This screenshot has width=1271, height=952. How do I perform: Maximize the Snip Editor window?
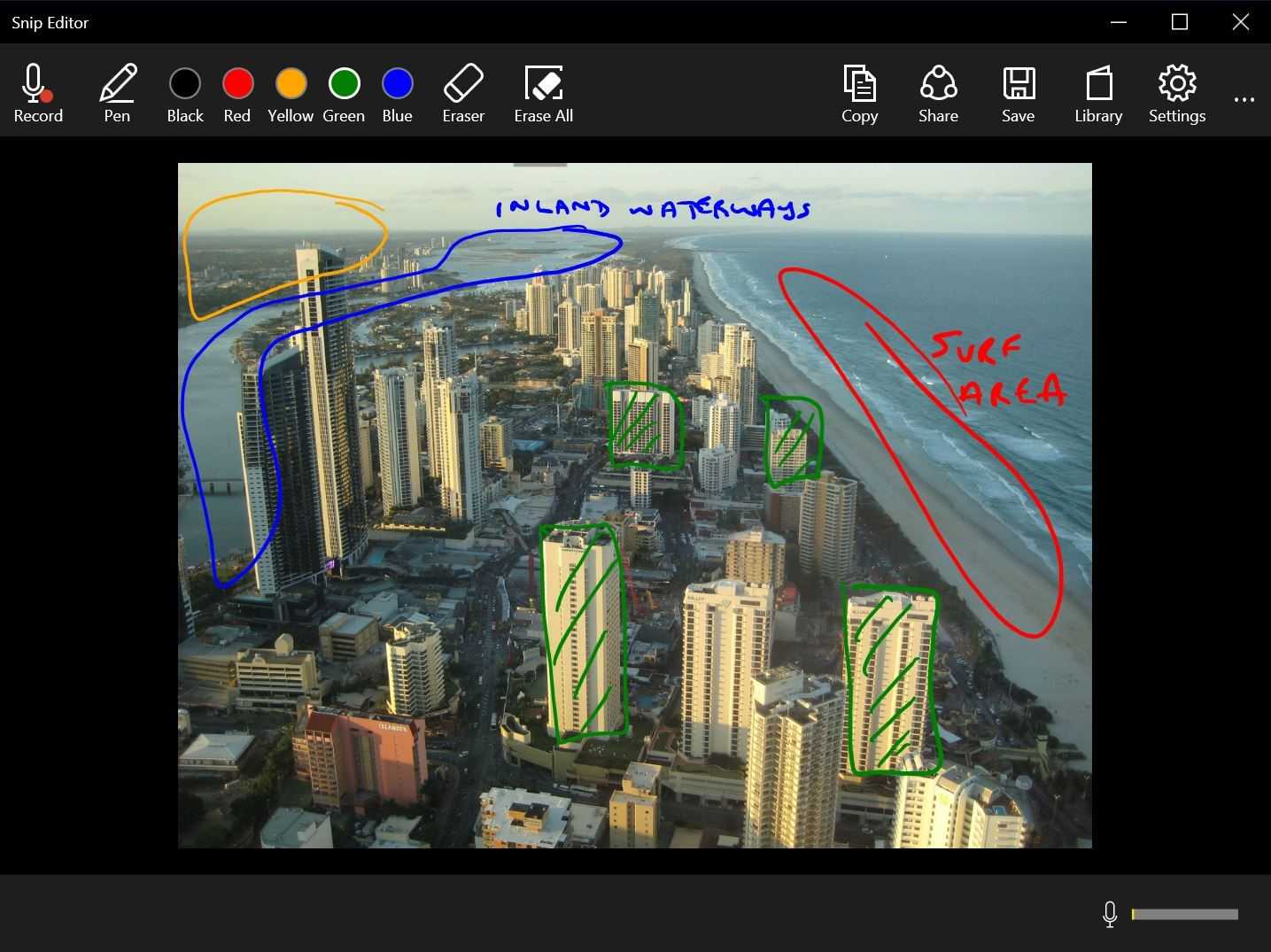pos(1180,22)
